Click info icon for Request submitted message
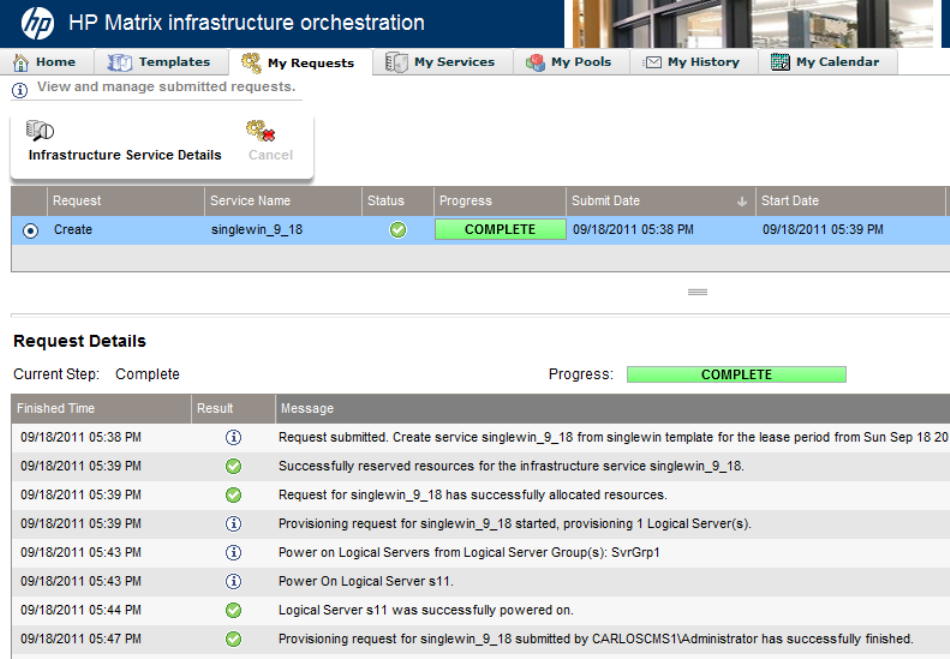This screenshot has height=659, width=950. [233, 437]
